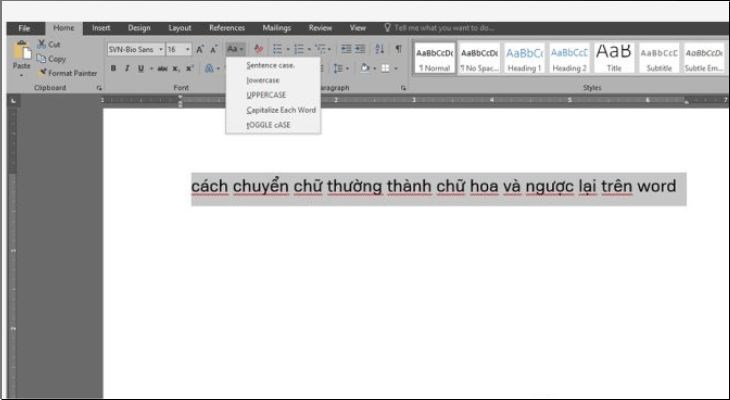Select the Format Painter tool
The image size is (730, 400).
pos(68,73)
